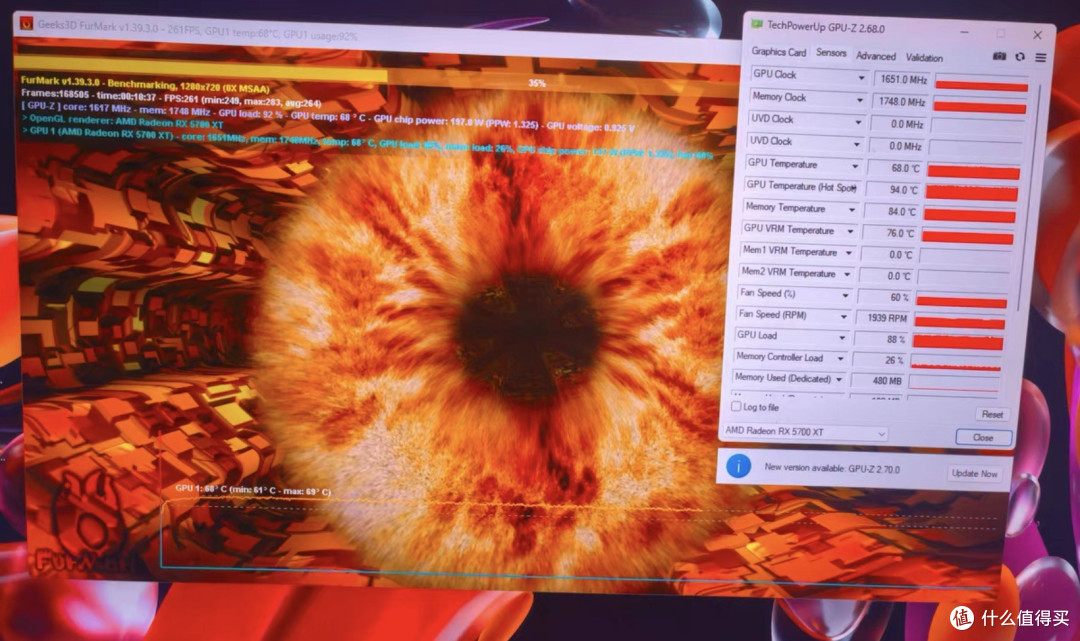Click the 1748.0 MHz Memory Clock value

tap(900, 101)
